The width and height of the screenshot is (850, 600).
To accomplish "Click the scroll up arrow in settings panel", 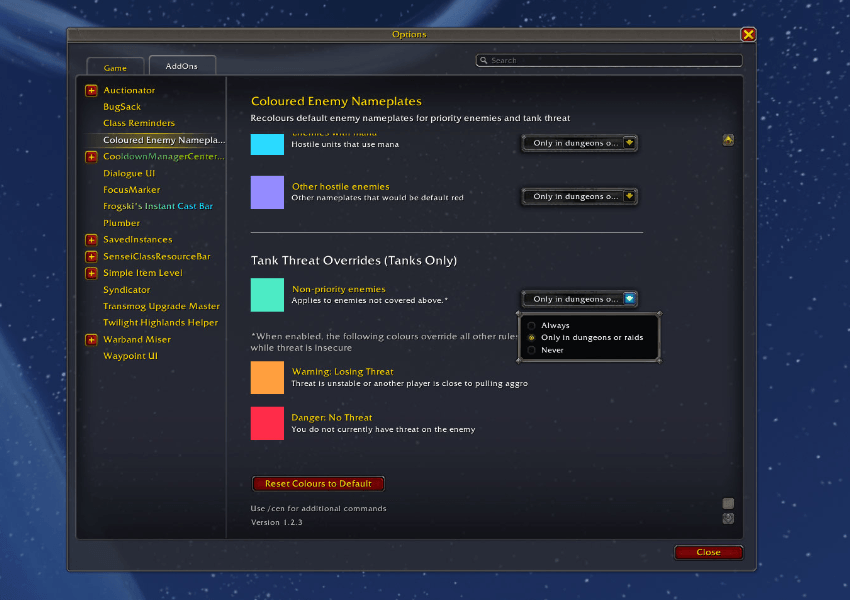I will click(728, 140).
